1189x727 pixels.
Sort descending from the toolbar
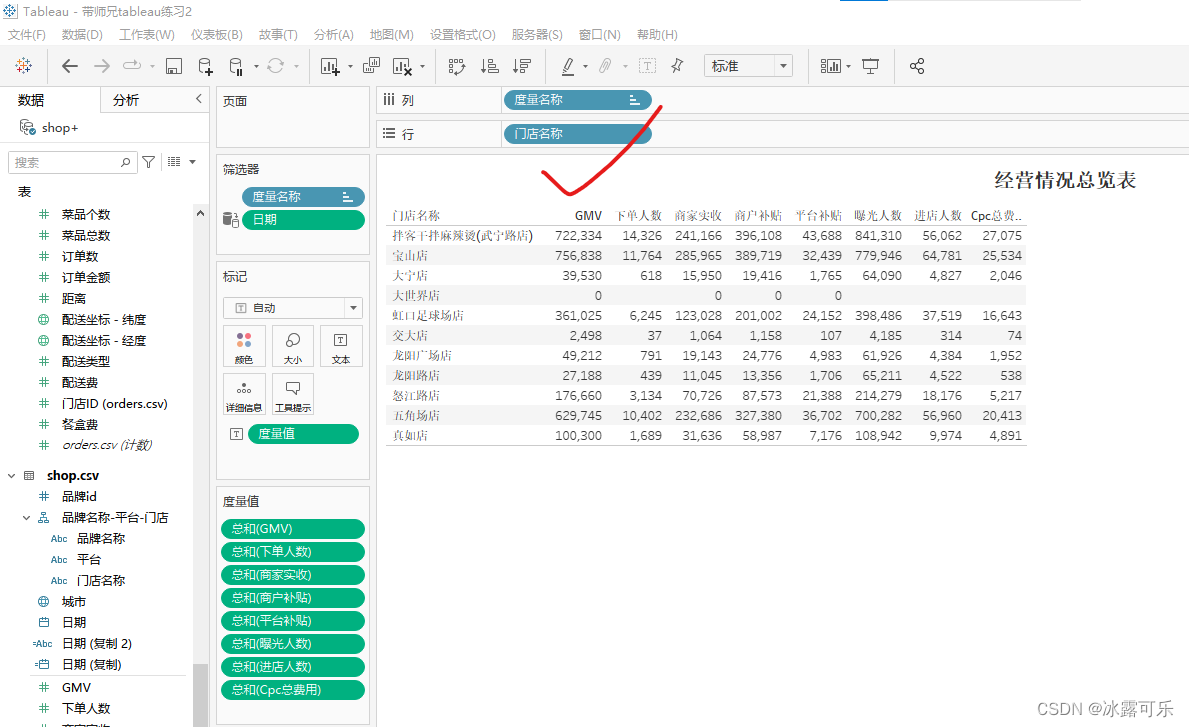[522, 67]
